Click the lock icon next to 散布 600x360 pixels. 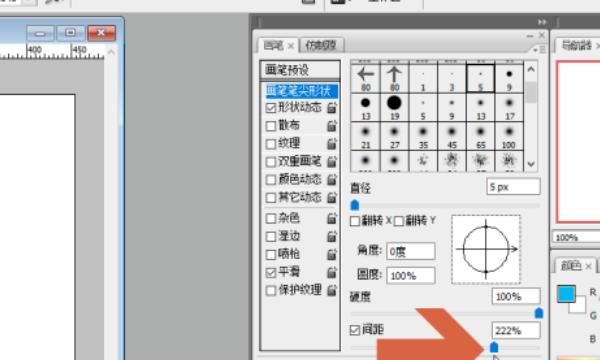click(332, 126)
